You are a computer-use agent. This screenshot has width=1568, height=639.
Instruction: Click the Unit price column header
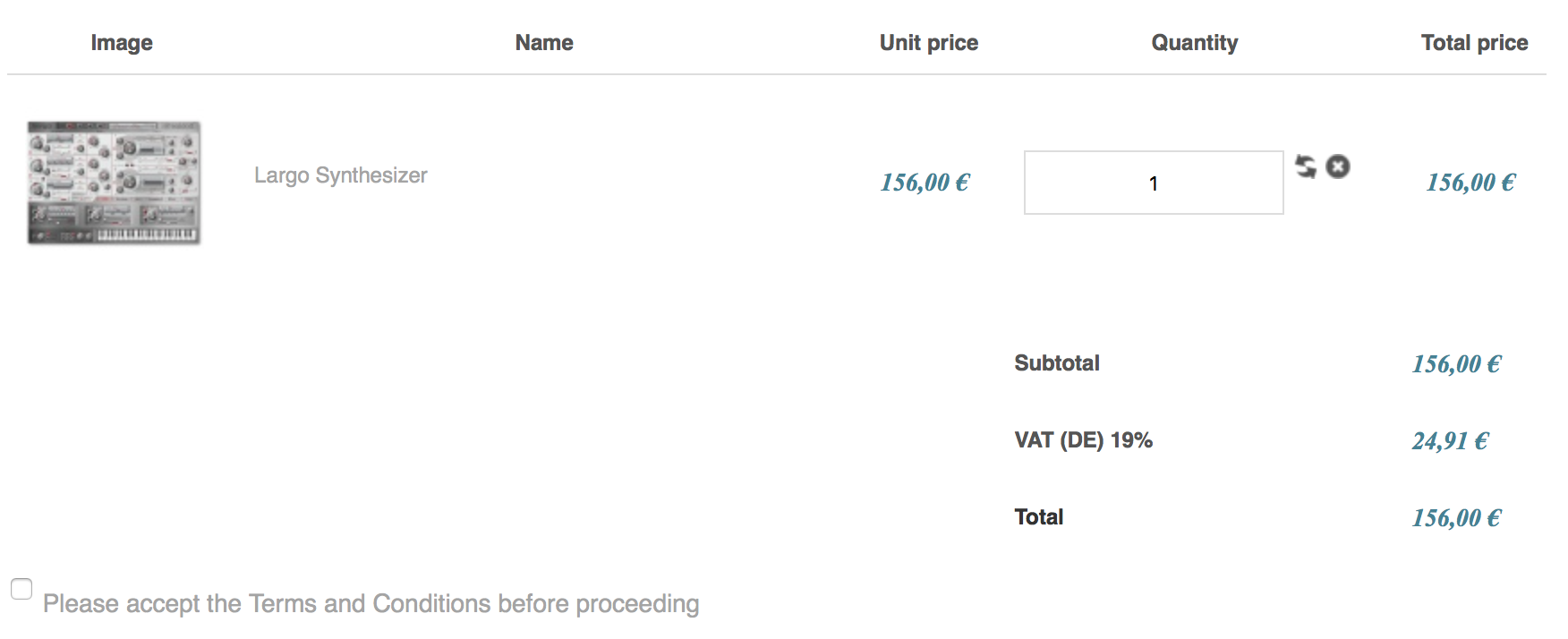[928, 43]
